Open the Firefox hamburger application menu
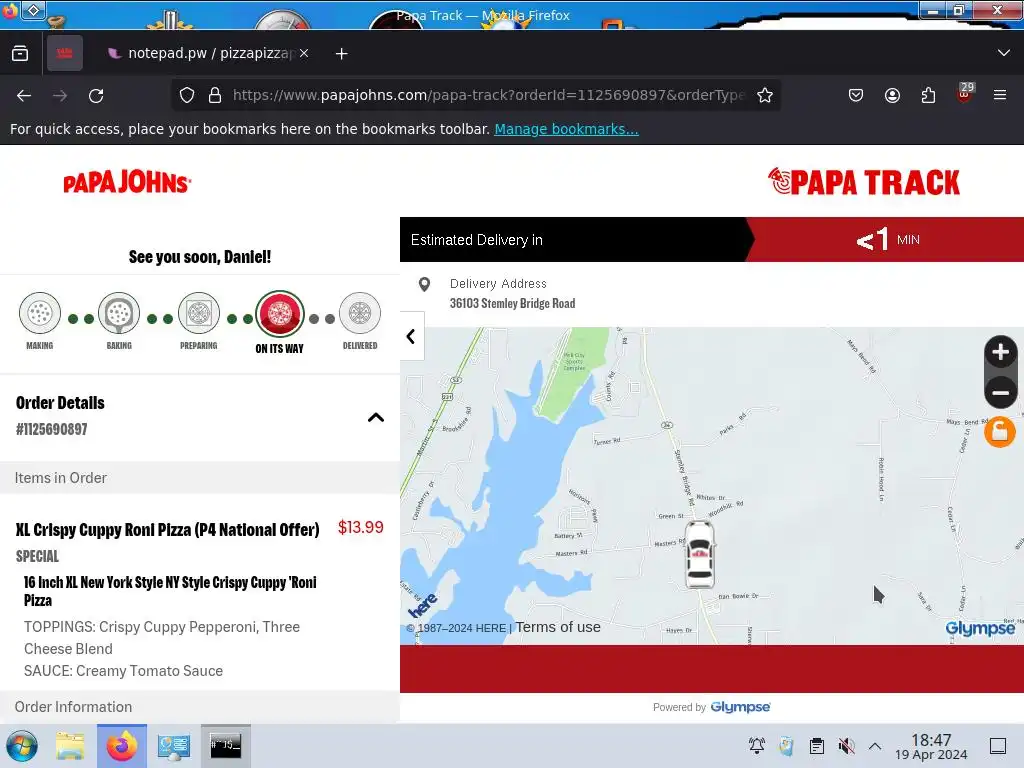The width and height of the screenshot is (1024, 768). pos(1000,95)
